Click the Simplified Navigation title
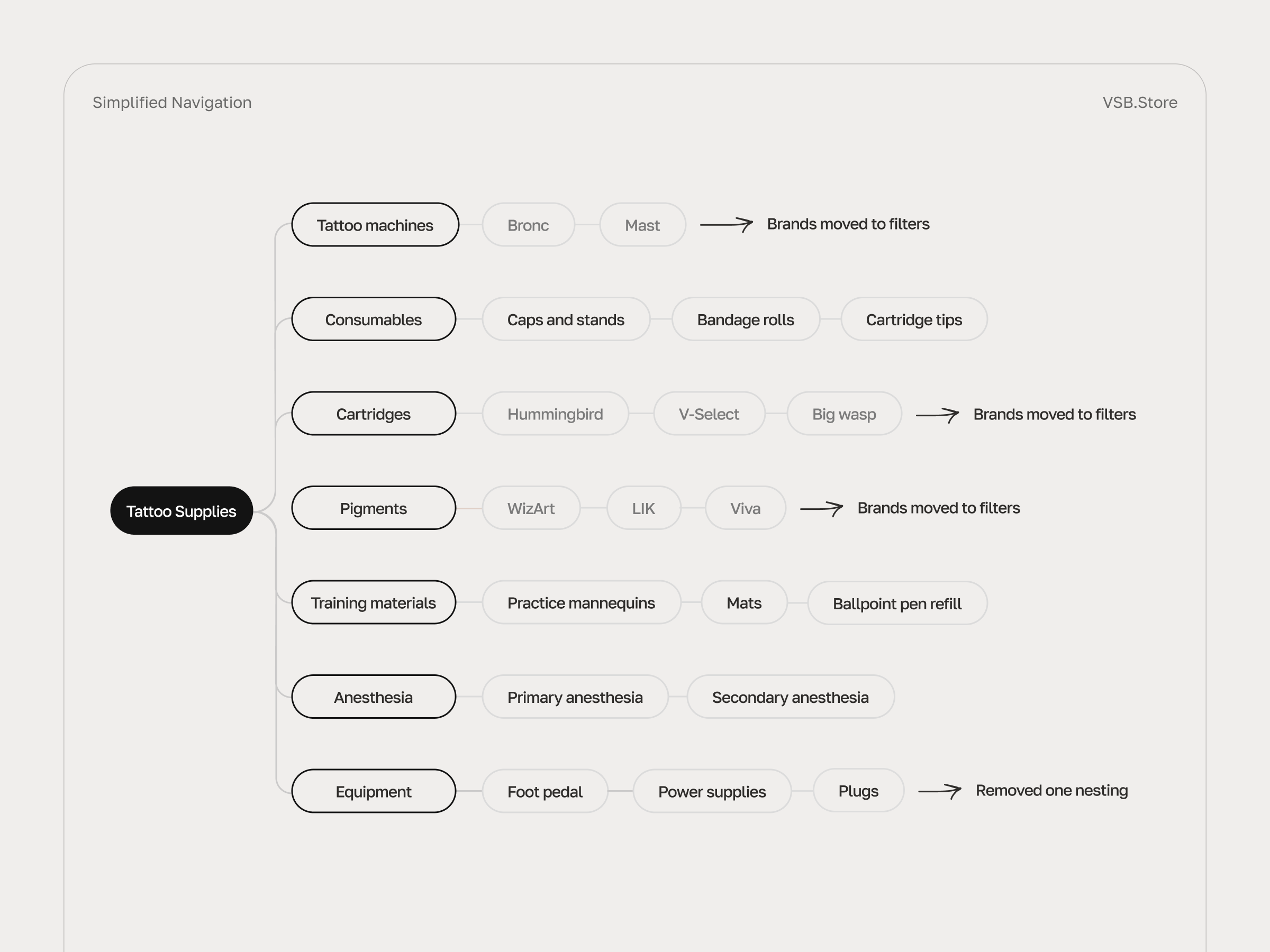Screen dimensions: 1270x952 (x=172, y=103)
